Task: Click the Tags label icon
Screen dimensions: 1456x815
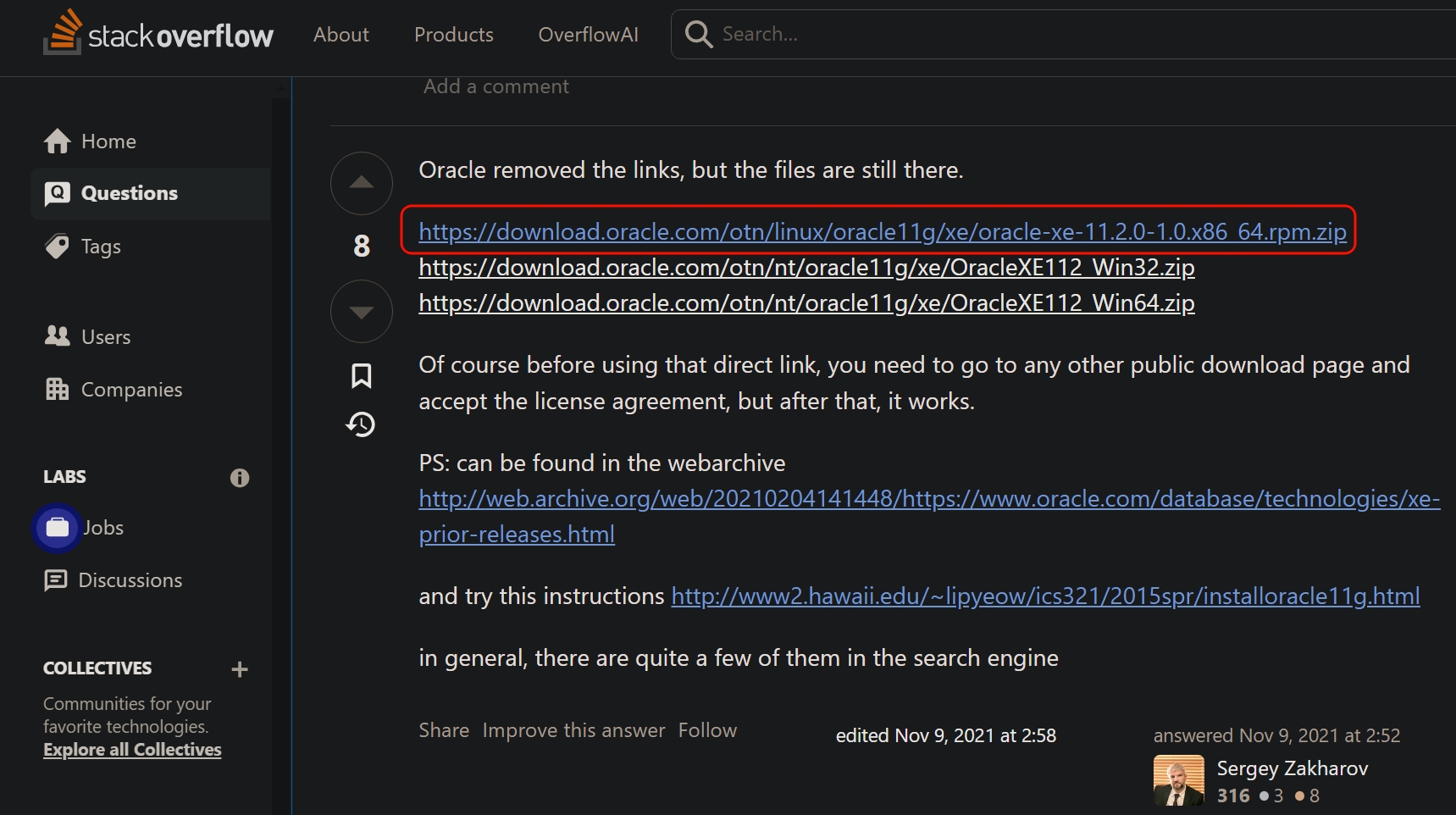Action: (x=57, y=247)
